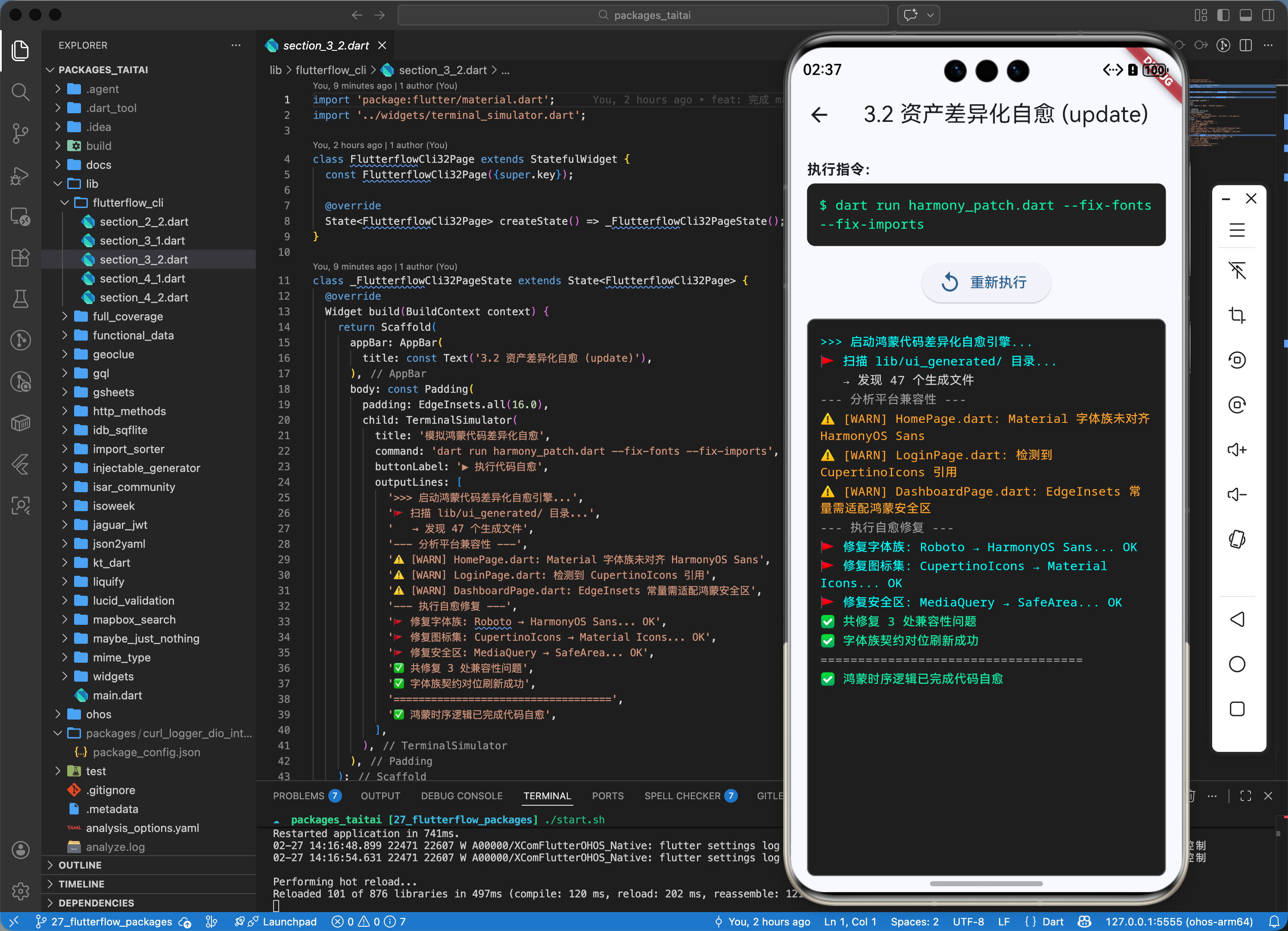Open the Source Control view

[x=20, y=133]
